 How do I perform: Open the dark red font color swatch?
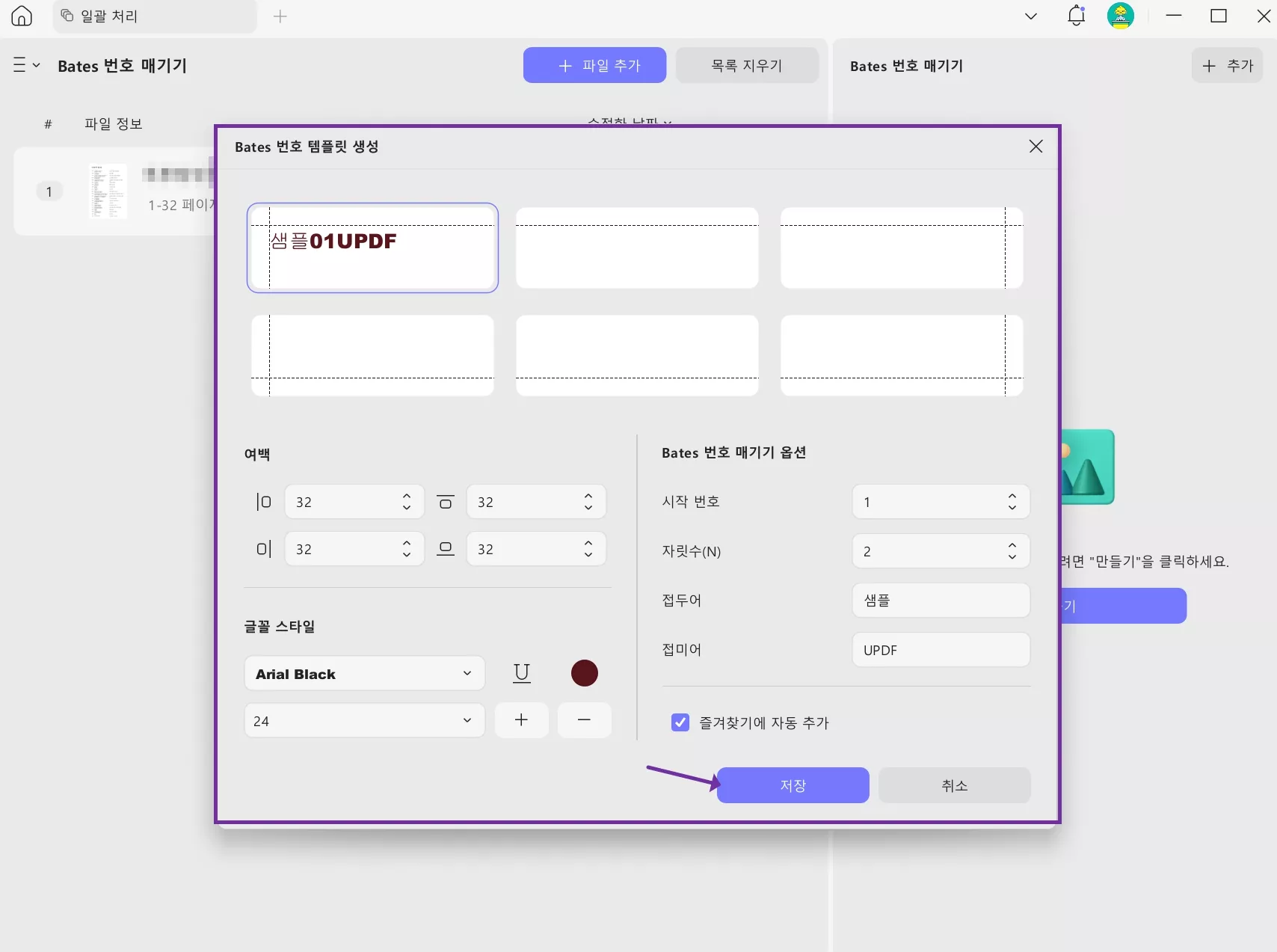pyautogui.click(x=584, y=673)
